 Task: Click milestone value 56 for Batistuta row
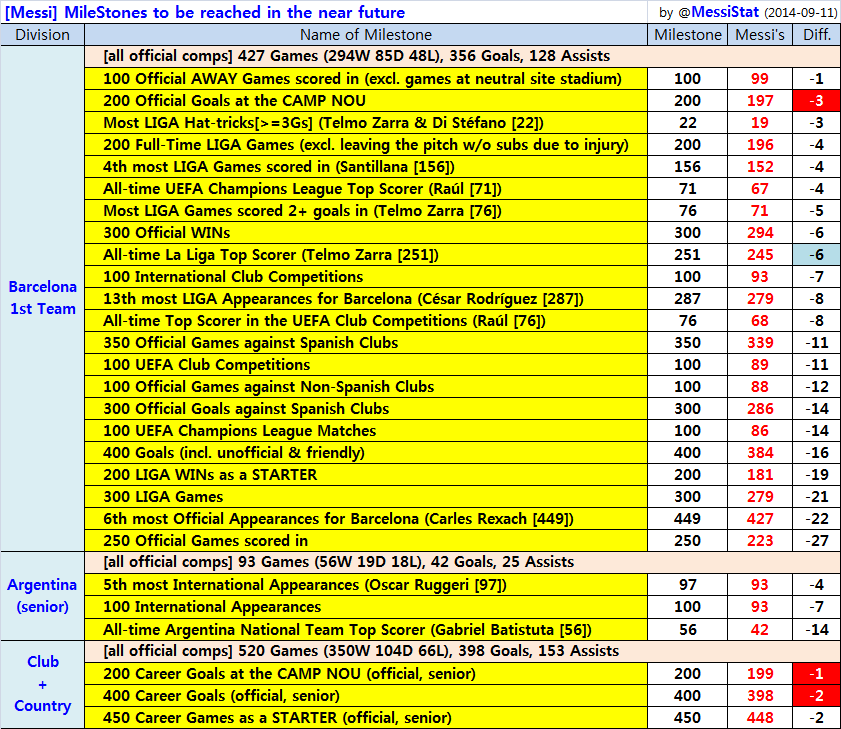coord(688,629)
